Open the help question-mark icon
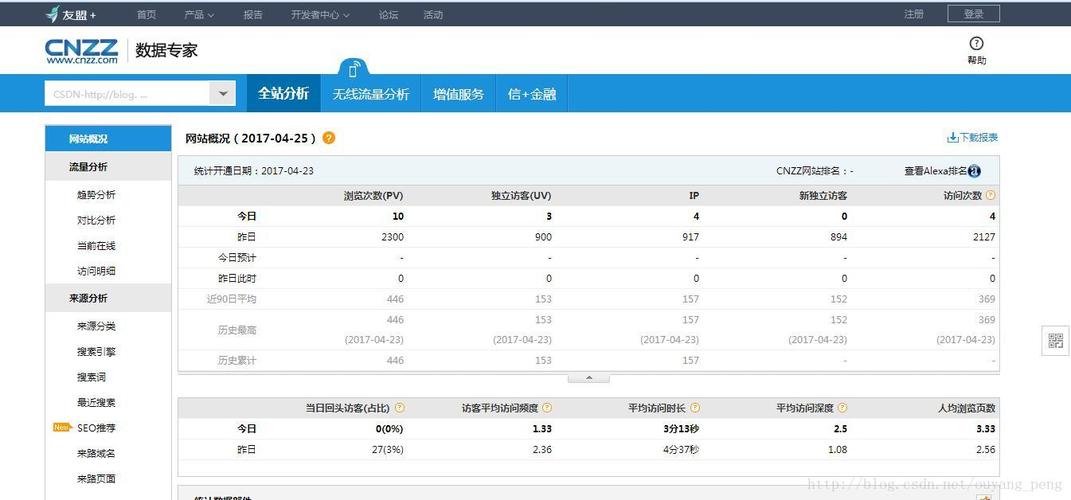The image size is (1071, 500). click(976, 44)
